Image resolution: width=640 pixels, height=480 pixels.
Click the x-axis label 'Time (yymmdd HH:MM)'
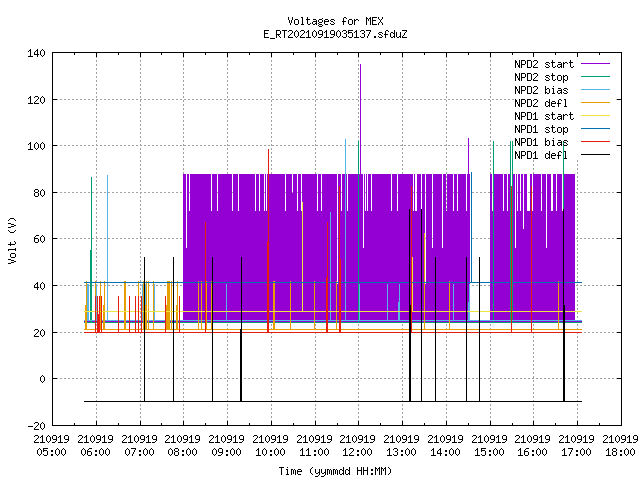click(335, 471)
